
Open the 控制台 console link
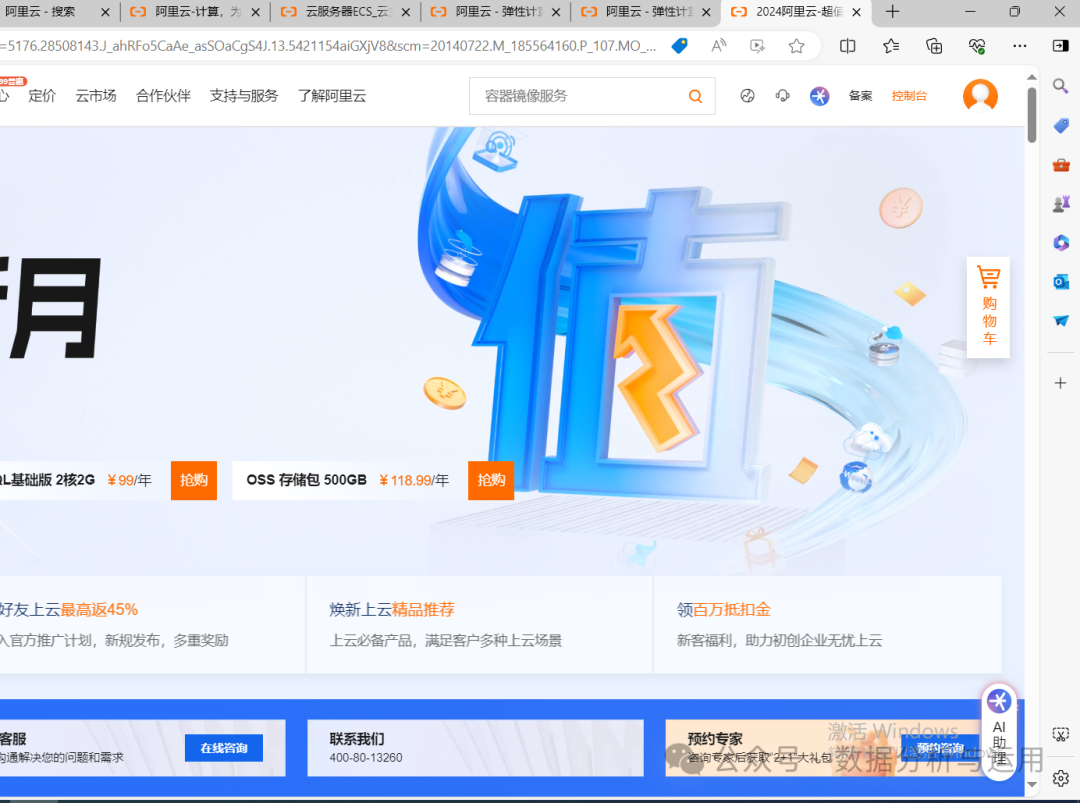tap(909, 96)
